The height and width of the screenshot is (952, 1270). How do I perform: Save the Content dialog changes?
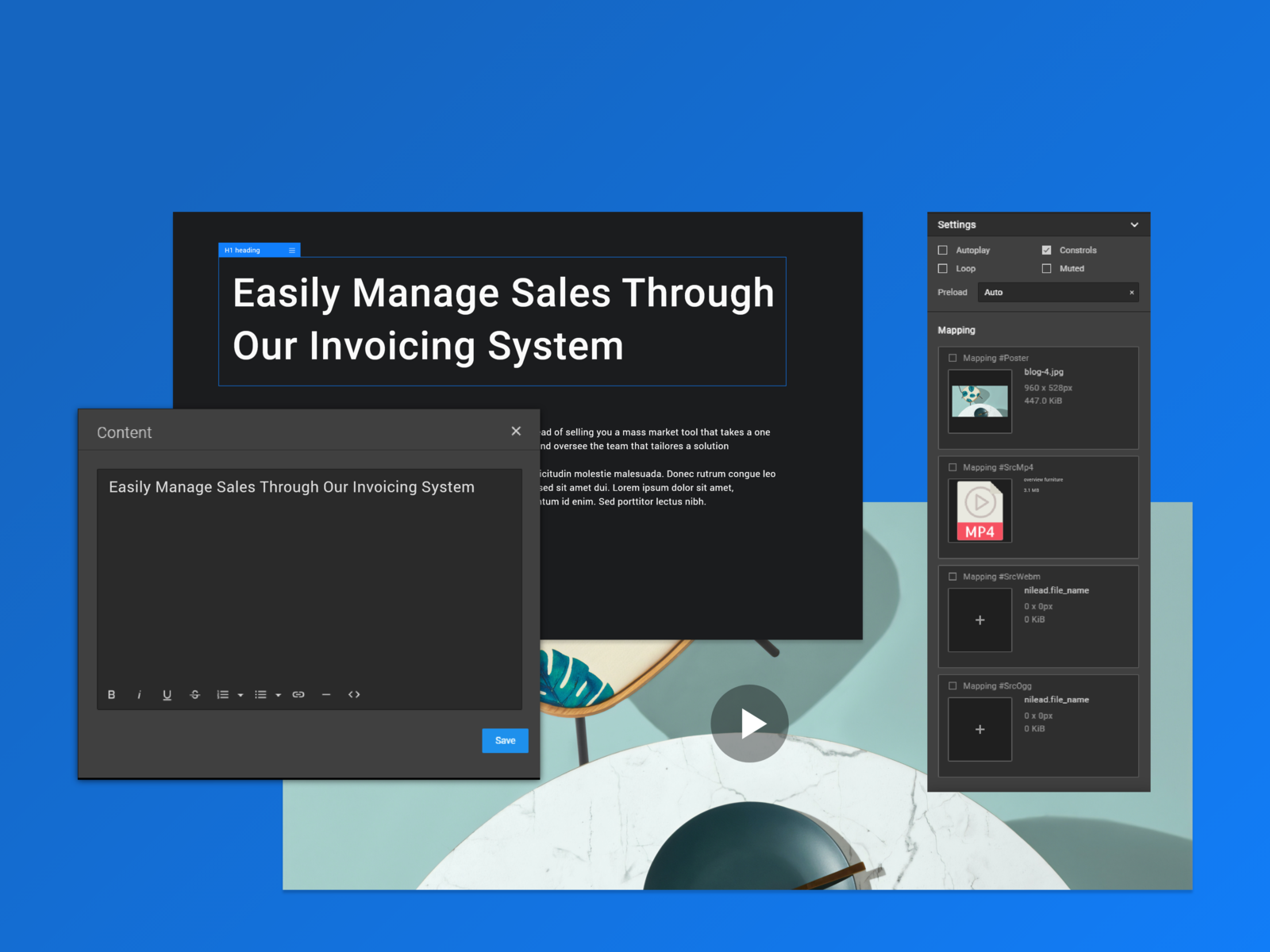tap(505, 740)
